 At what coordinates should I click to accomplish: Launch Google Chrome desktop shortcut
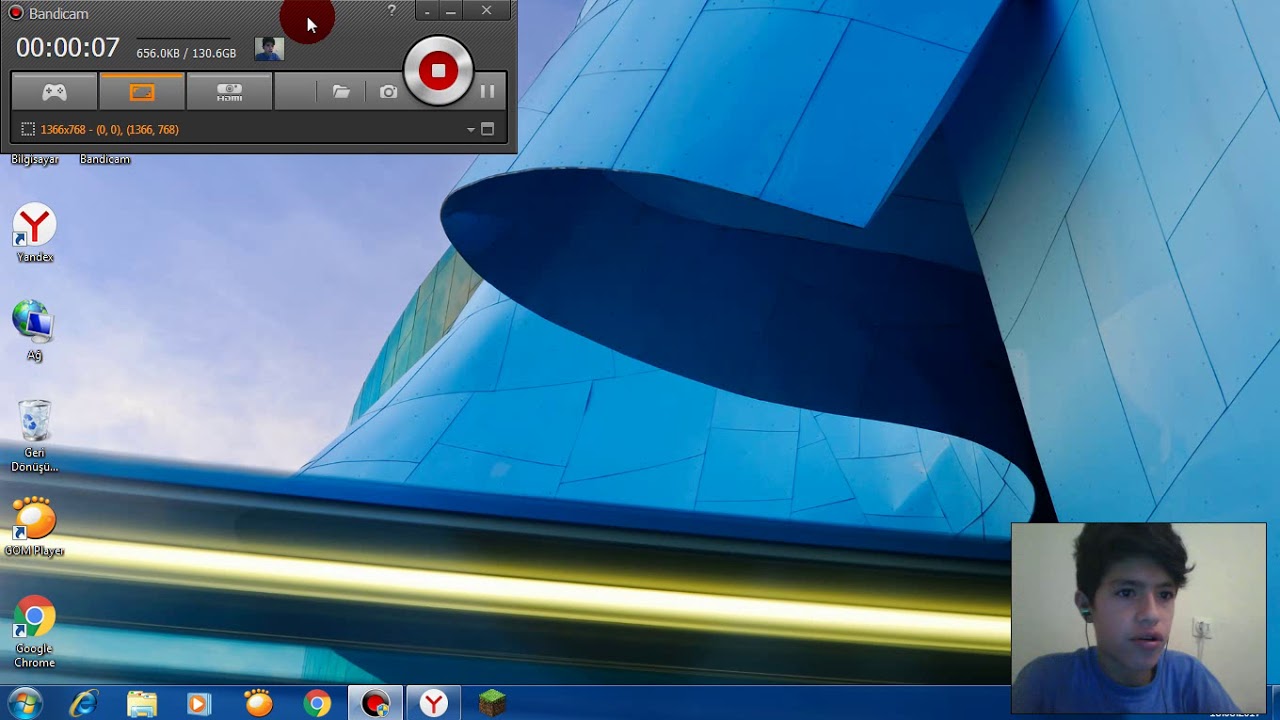click(34, 632)
